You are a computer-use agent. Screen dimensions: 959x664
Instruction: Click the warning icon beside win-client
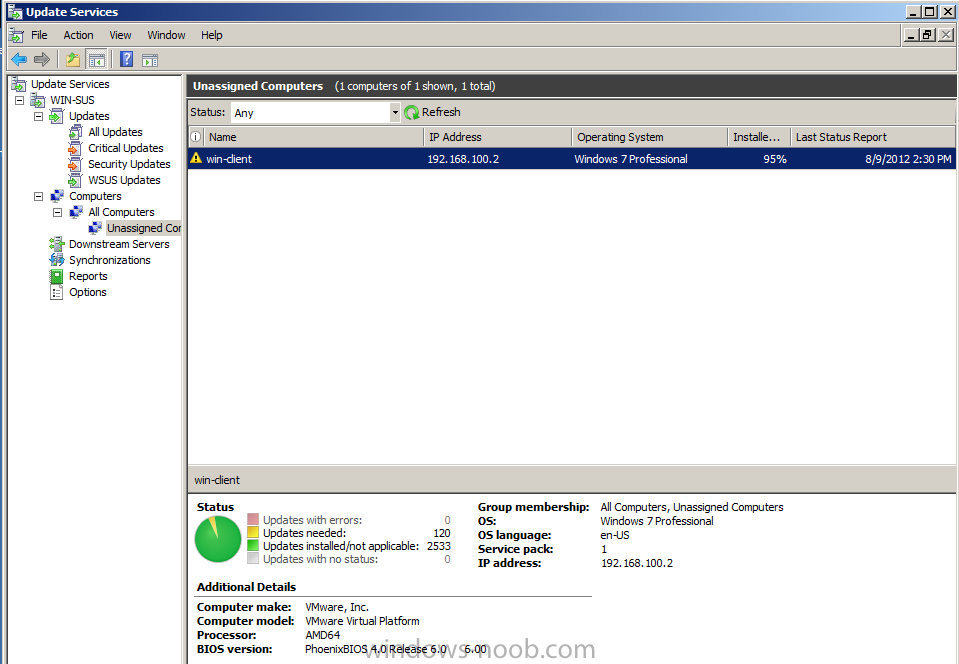(x=196, y=158)
